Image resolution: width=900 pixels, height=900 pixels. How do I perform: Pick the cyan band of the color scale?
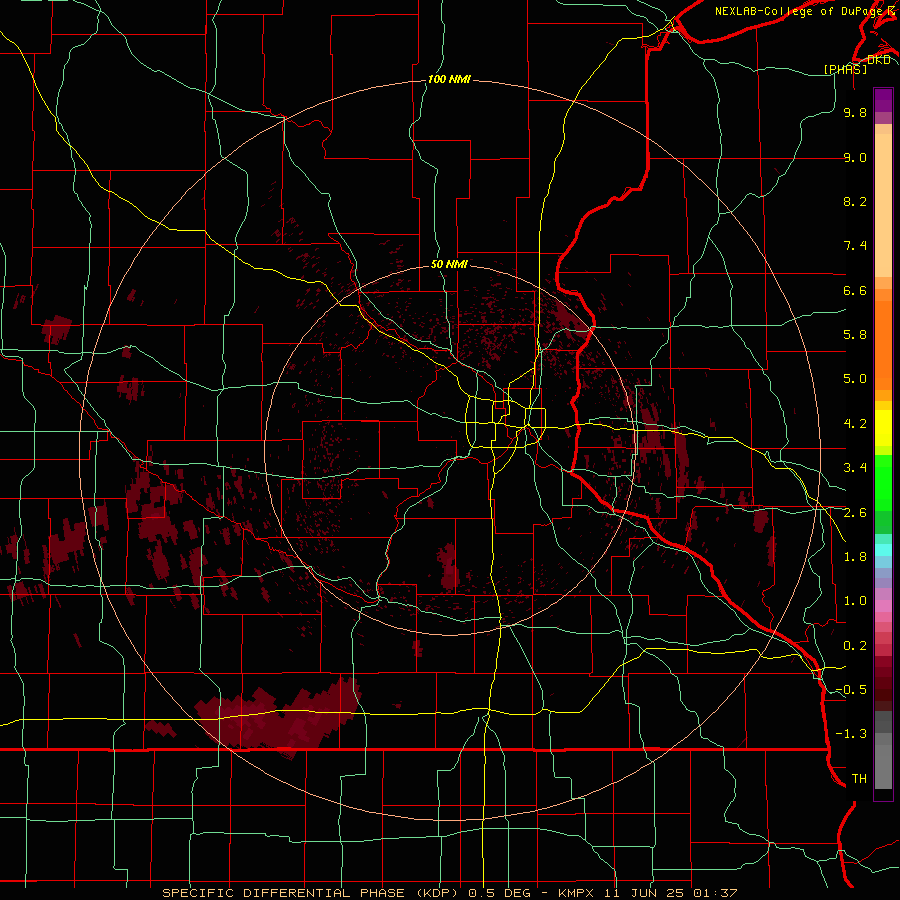click(883, 549)
